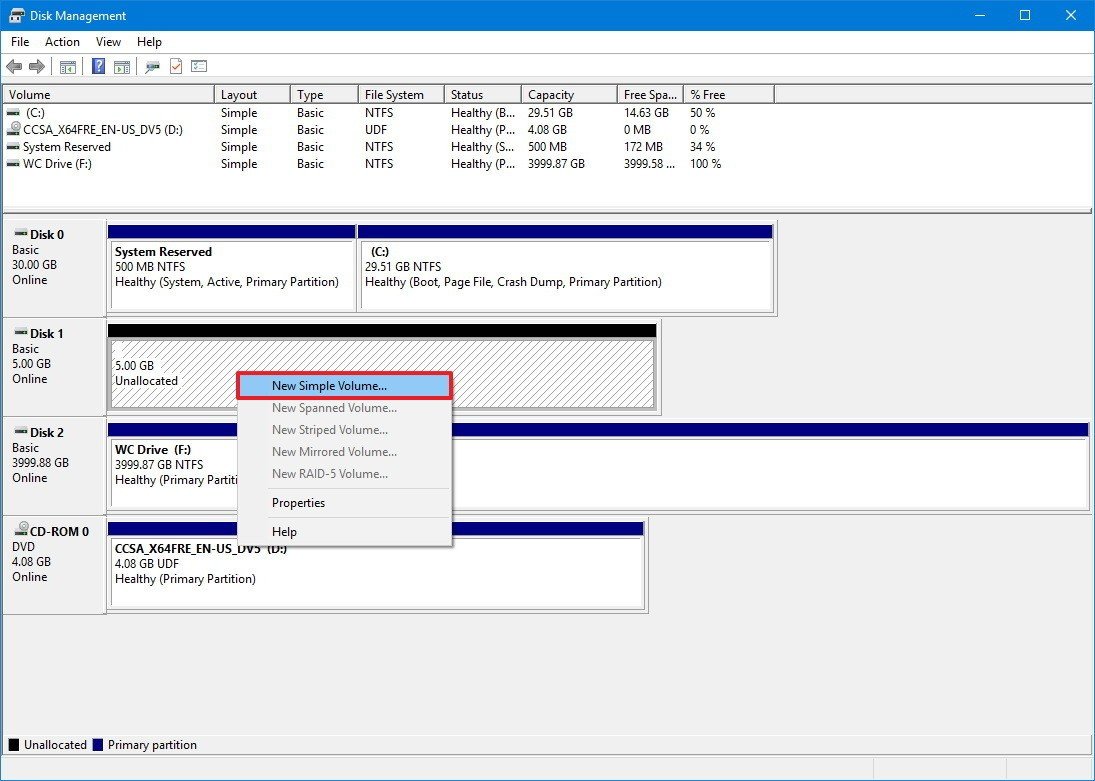Choose Properties in the context menu

[344, 503]
